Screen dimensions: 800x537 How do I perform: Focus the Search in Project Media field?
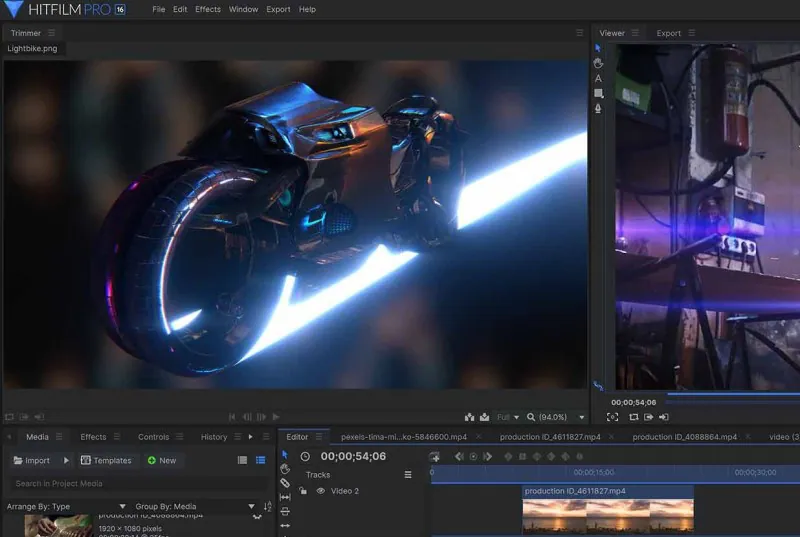point(138,483)
